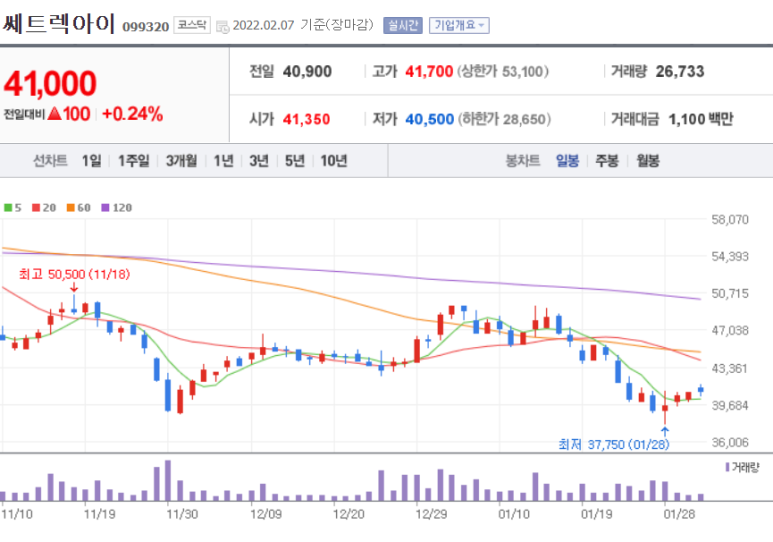Click the +0.24% change rate

[x=132, y=114]
